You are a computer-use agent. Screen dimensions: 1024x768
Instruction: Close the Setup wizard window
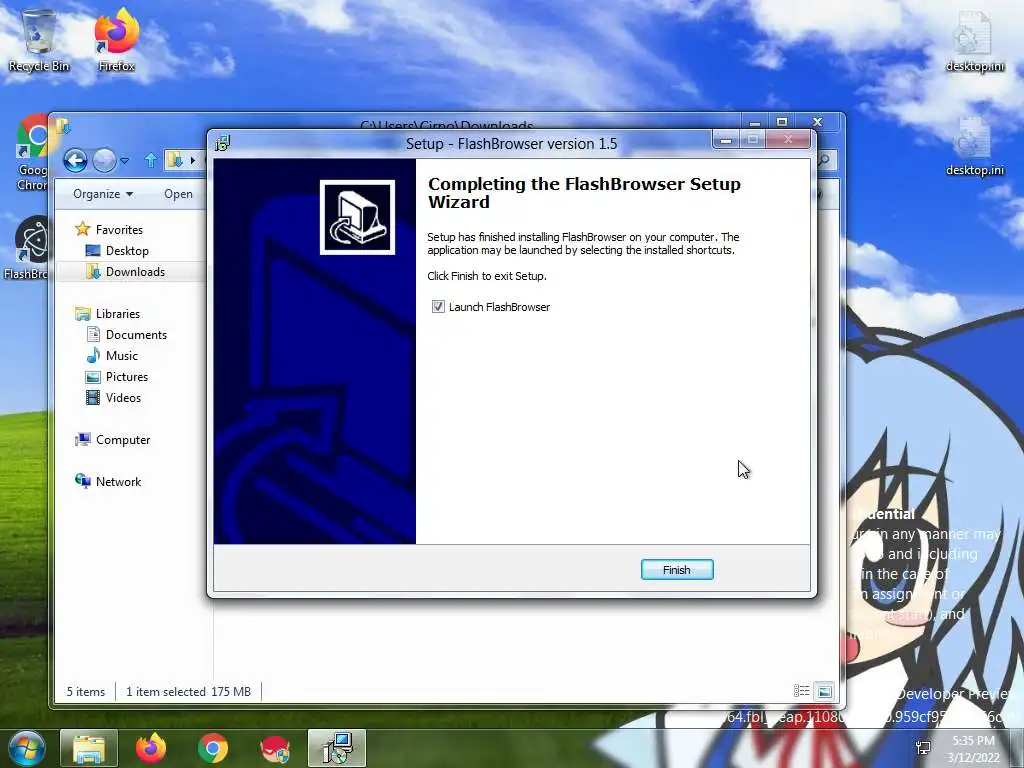[788, 140]
